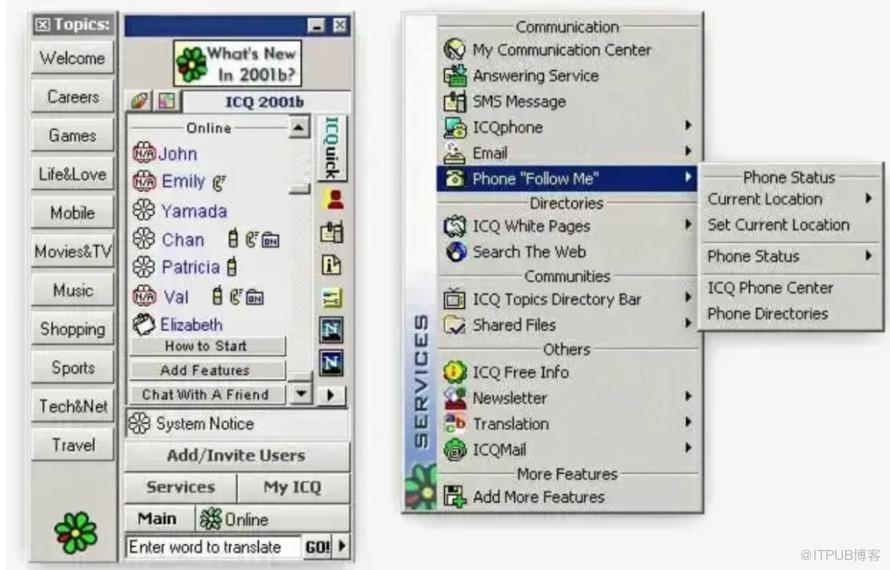The image size is (890, 570).
Task: Click the 'Enter word to translate' field
Action: (213, 547)
